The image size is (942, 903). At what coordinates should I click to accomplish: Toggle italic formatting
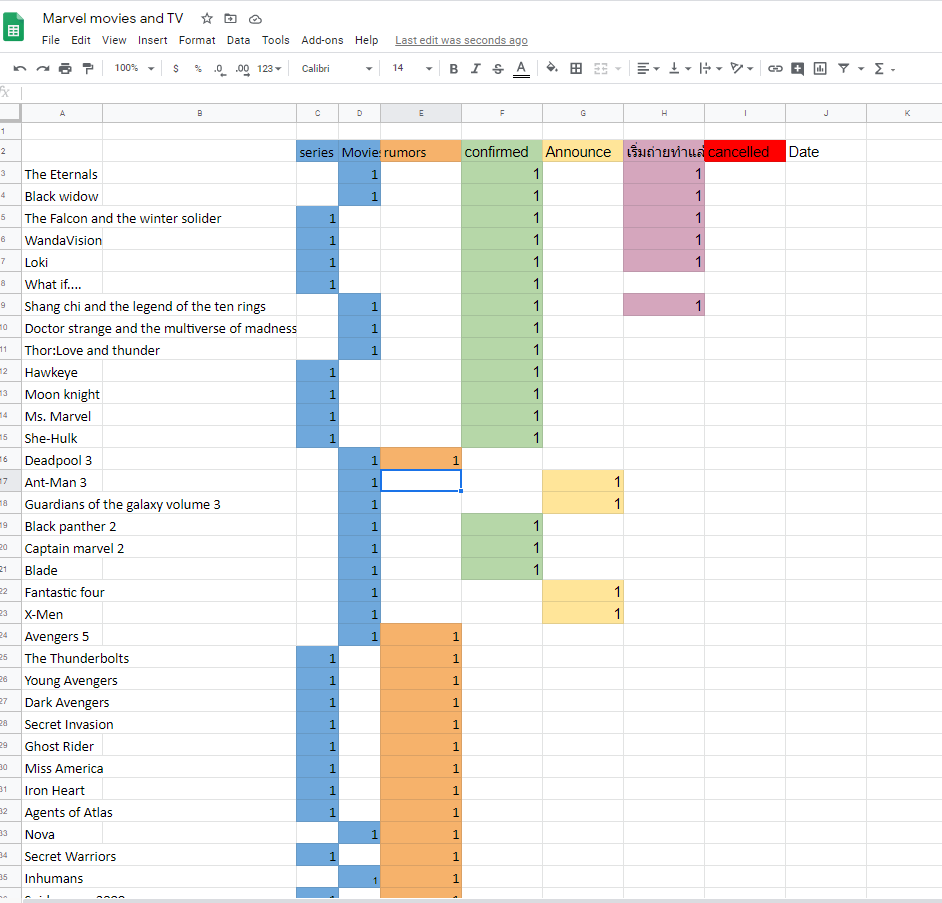[x=475, y=68]
